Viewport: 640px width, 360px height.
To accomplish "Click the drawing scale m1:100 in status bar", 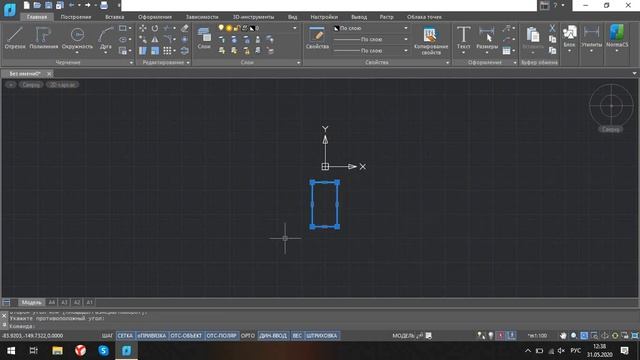I will tap(537, 336).
